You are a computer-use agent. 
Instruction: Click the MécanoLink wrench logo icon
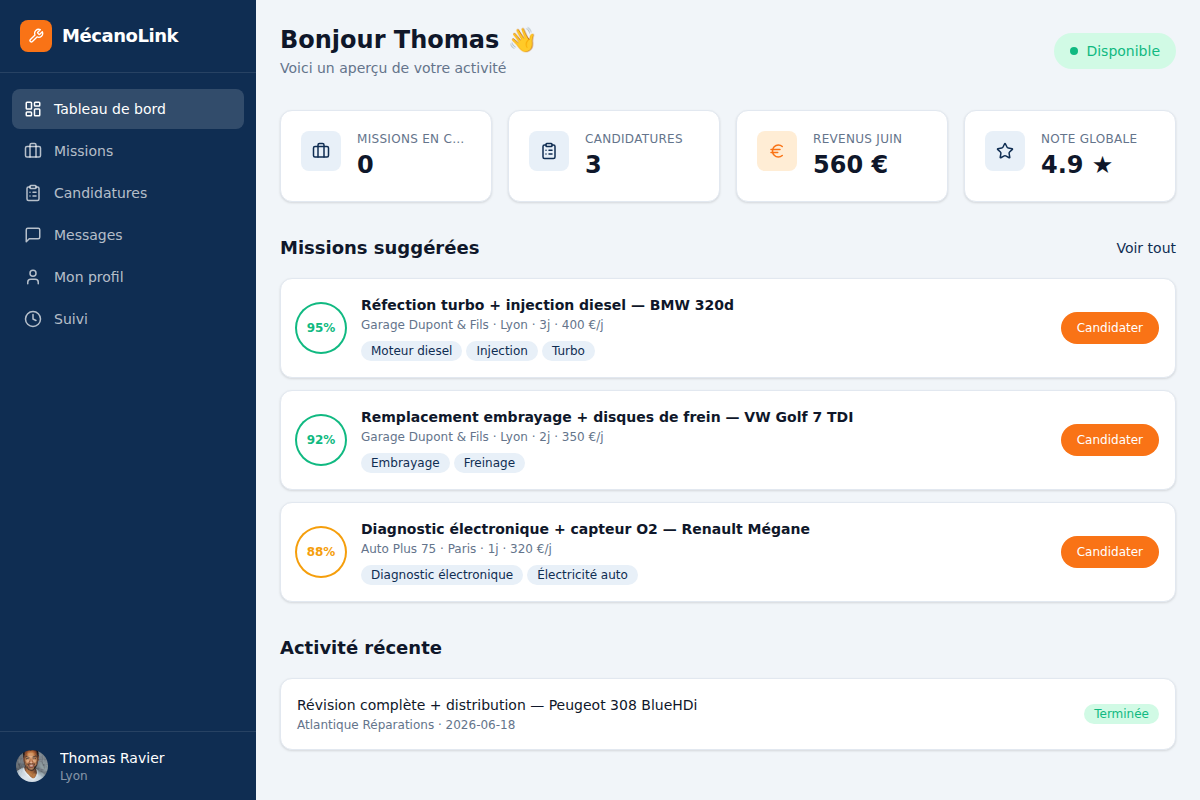click(36, 36)
